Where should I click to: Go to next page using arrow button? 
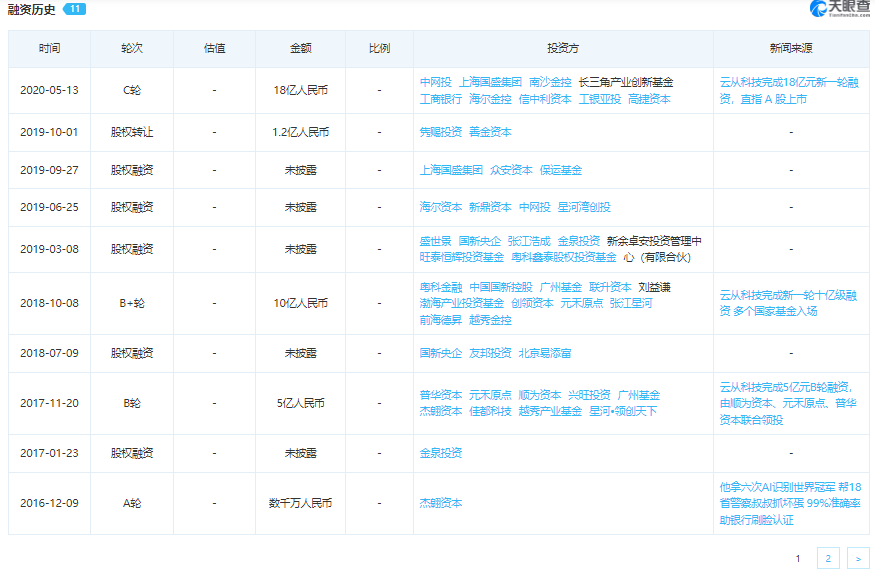(858, 558)
